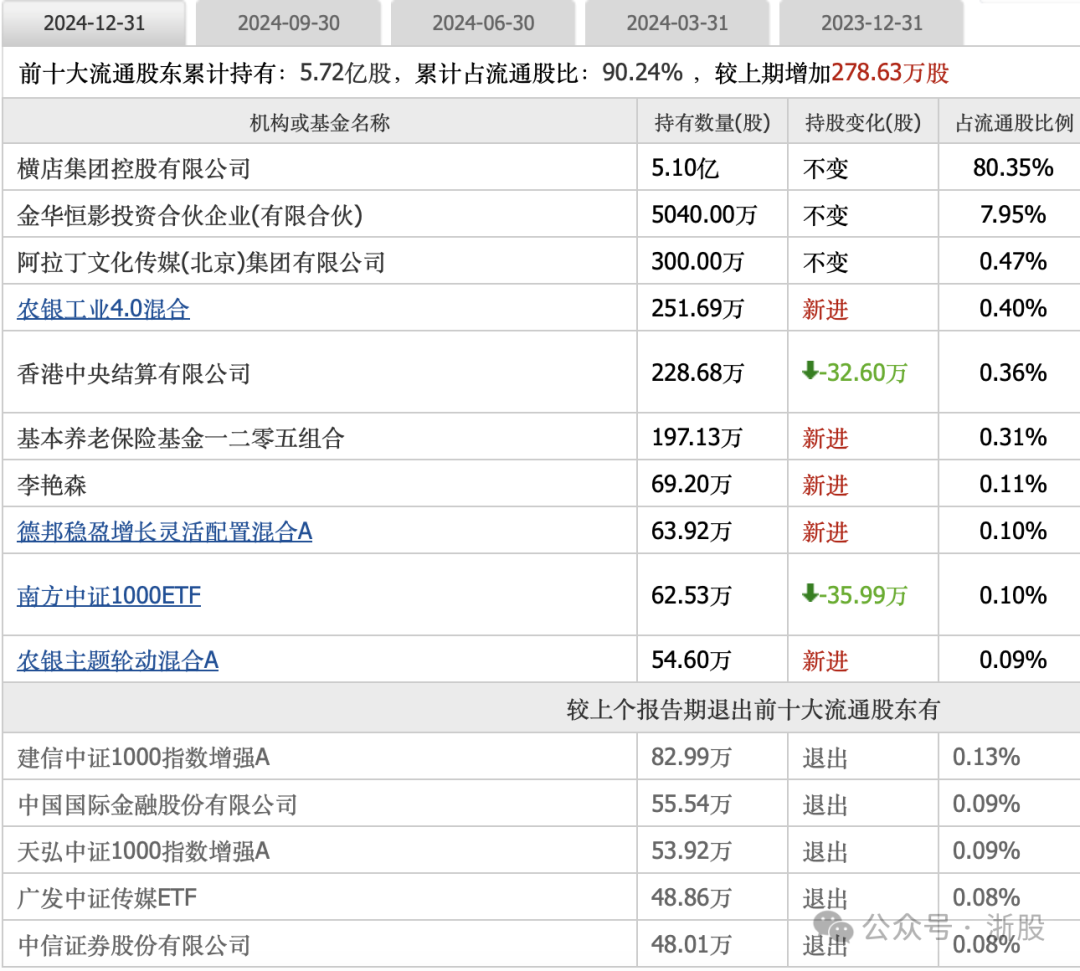
Task: Click the 48.86万 exited holding value
Action: 691,899
